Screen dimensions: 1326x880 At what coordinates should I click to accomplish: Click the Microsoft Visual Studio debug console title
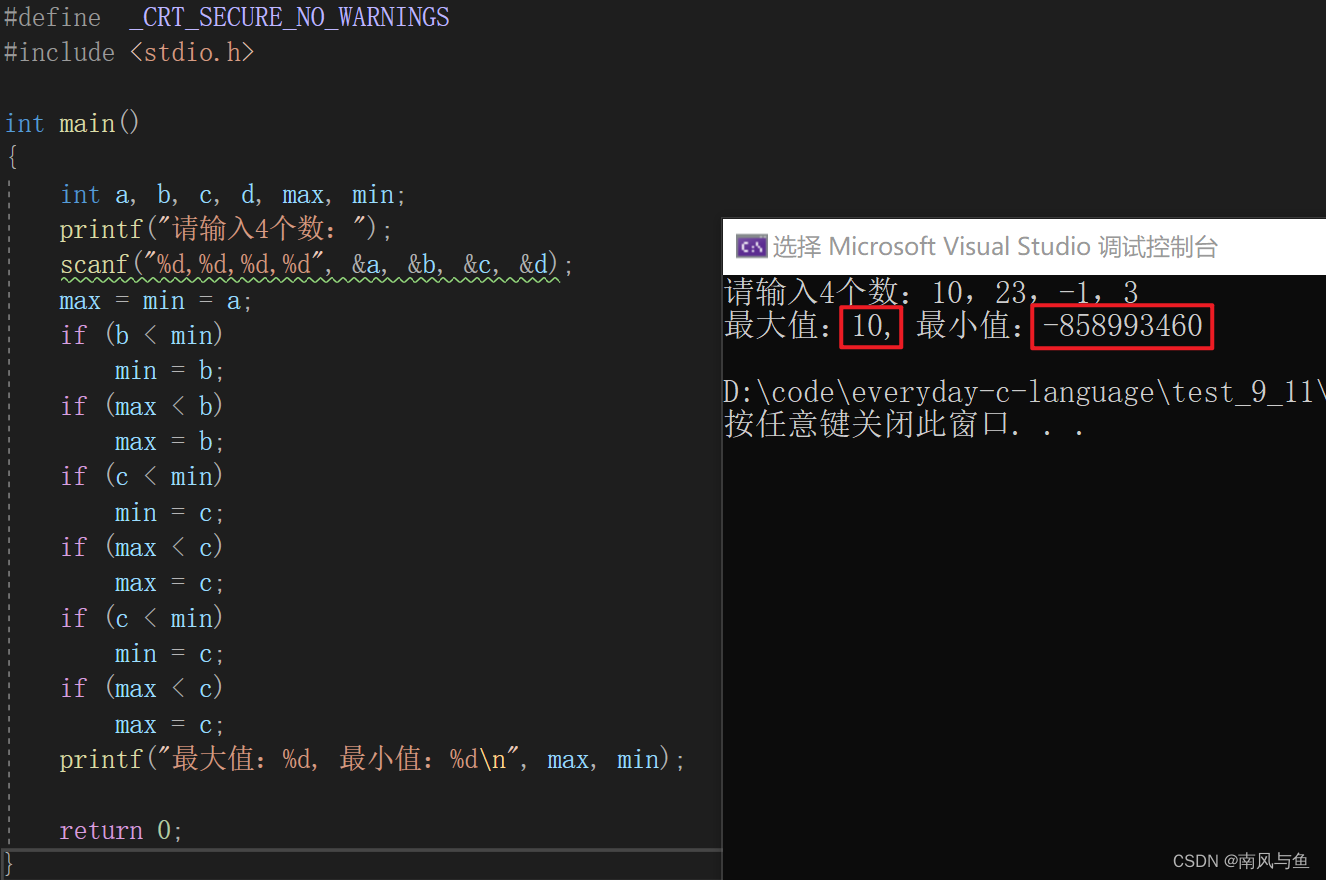pyautogui.click(x=995, y=247)
